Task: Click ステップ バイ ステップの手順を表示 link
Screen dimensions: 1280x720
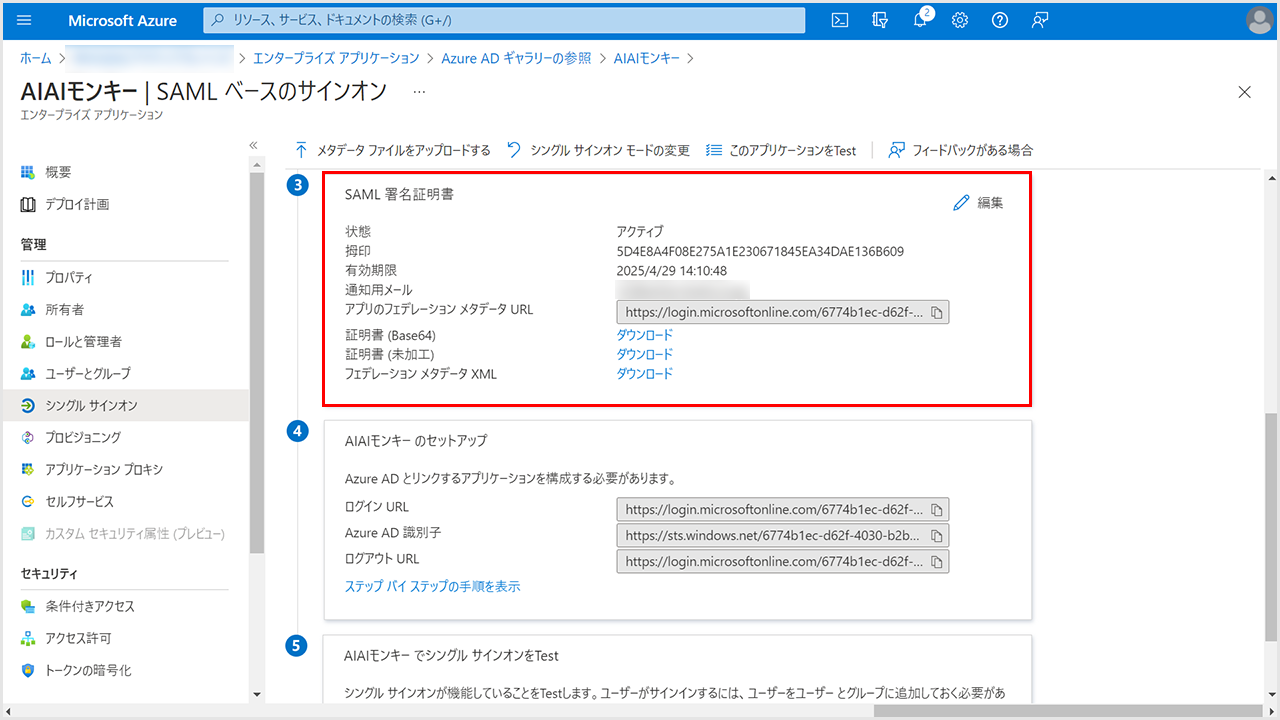Action: pos(432,587)
